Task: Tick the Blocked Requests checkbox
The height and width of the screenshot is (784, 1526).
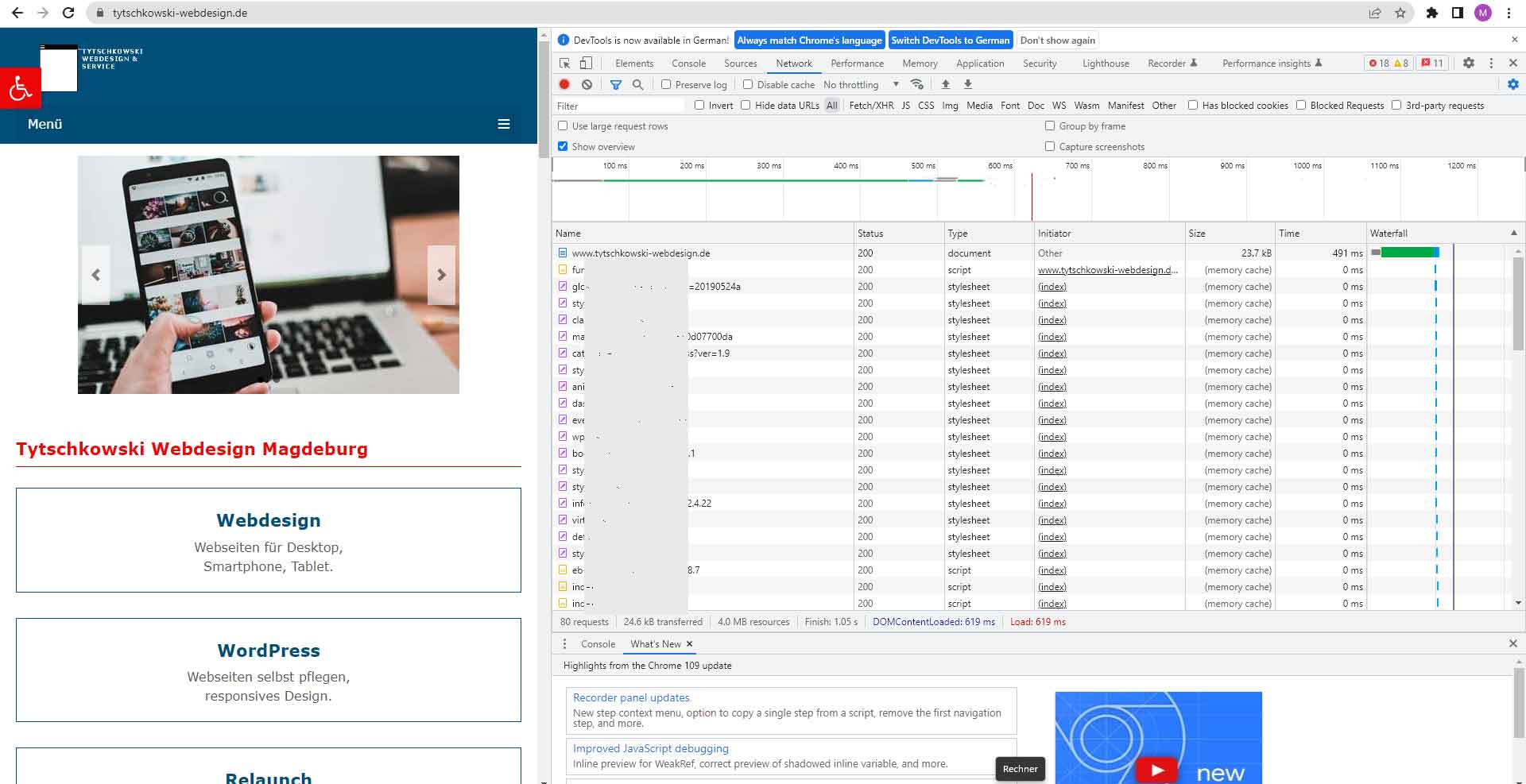Action: point(1301,105)
